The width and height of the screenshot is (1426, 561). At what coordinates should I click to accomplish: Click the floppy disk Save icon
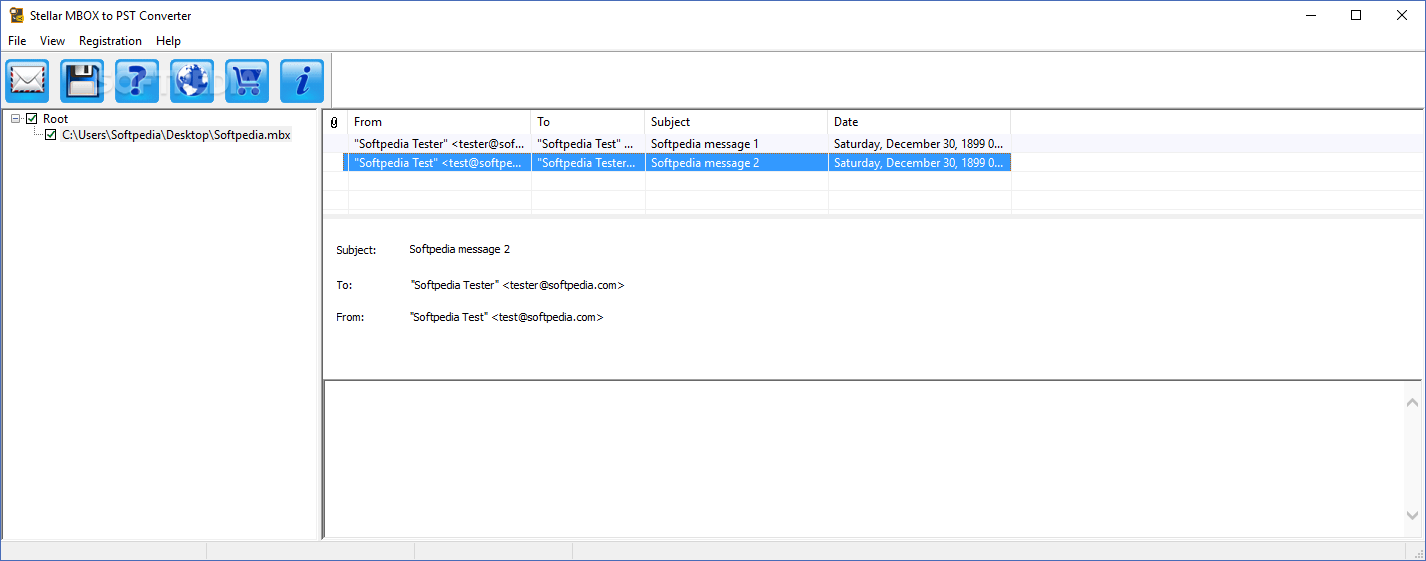point(82,81)
